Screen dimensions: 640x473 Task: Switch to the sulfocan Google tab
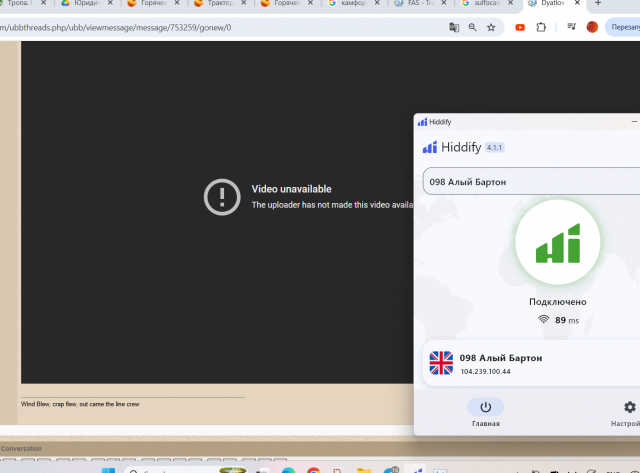(x=487, y=4)
